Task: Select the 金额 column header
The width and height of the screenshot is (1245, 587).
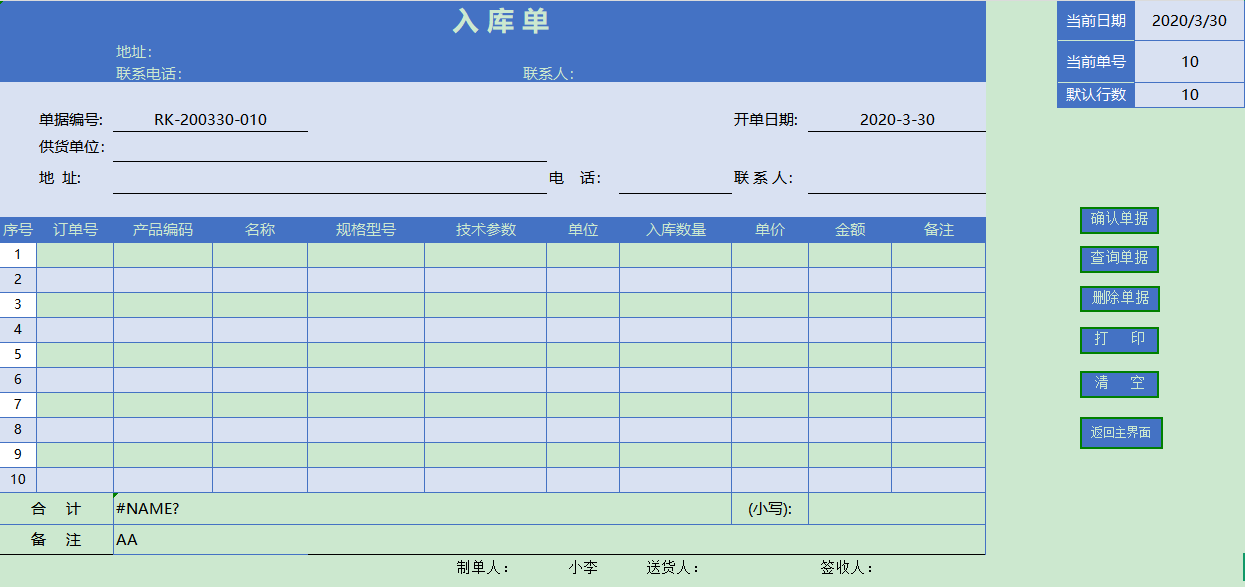Action: [850, 230]
